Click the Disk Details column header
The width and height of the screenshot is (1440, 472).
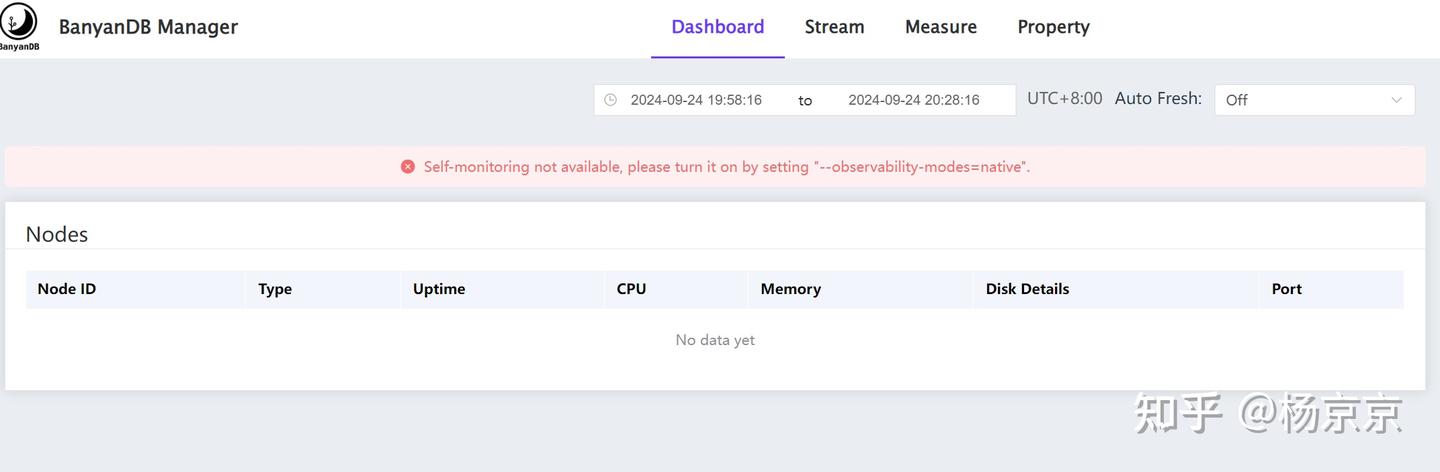[1027, 289]
